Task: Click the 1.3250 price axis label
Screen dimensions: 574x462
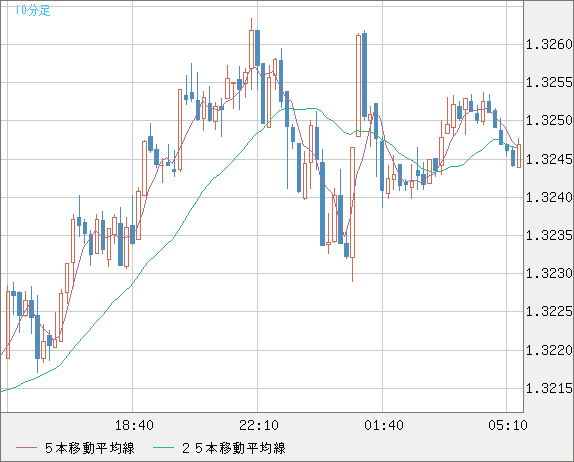Action: click(549, 120)
